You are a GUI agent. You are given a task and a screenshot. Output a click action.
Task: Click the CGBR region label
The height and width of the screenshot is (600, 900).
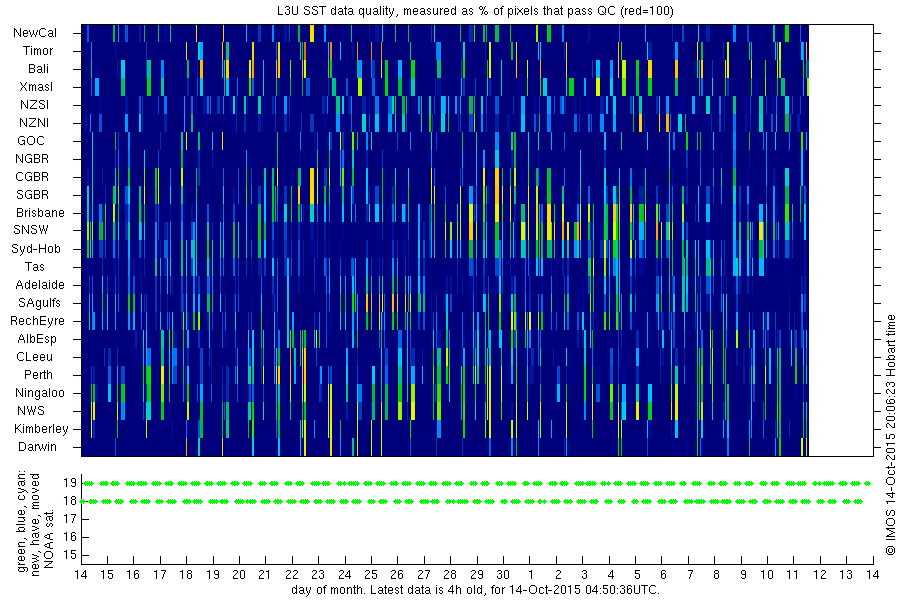32,177
